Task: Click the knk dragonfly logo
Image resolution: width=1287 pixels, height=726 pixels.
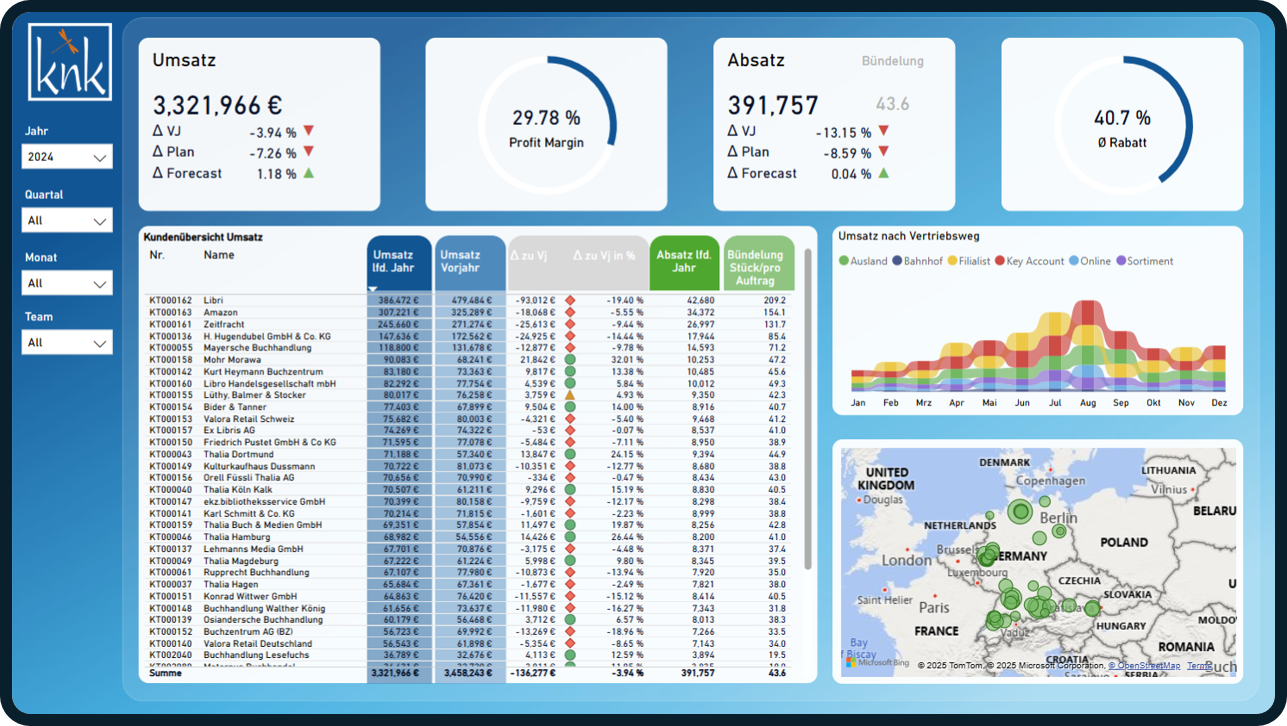Action: (70, 62)
